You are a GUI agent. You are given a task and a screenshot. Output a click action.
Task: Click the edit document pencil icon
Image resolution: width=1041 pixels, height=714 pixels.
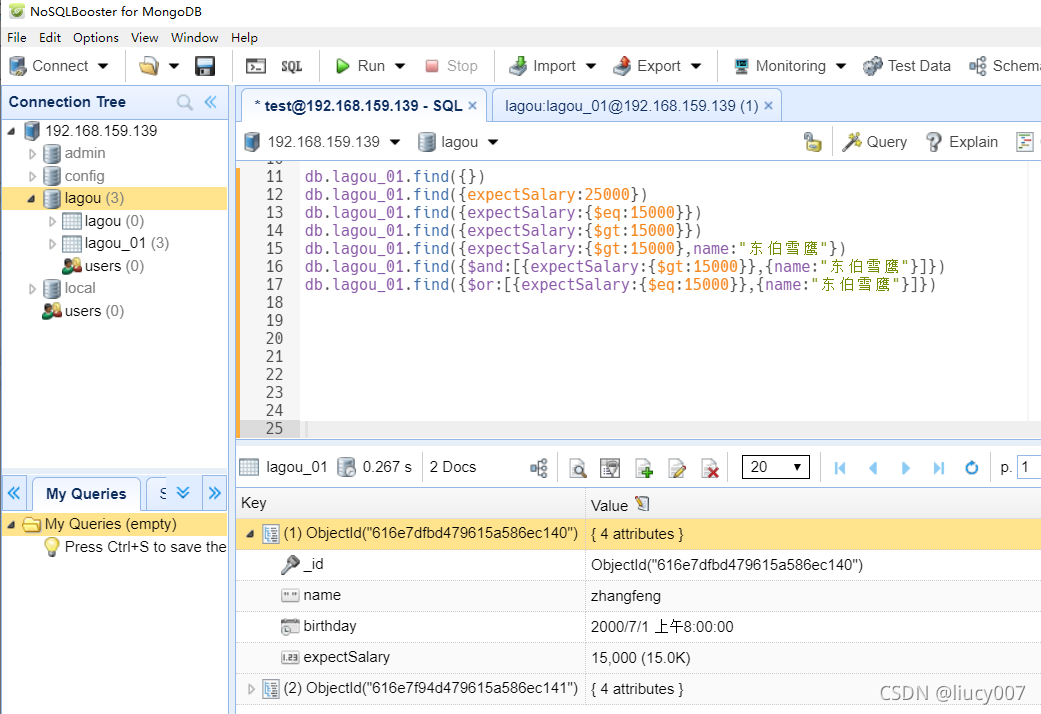click(x=677, y=468)
